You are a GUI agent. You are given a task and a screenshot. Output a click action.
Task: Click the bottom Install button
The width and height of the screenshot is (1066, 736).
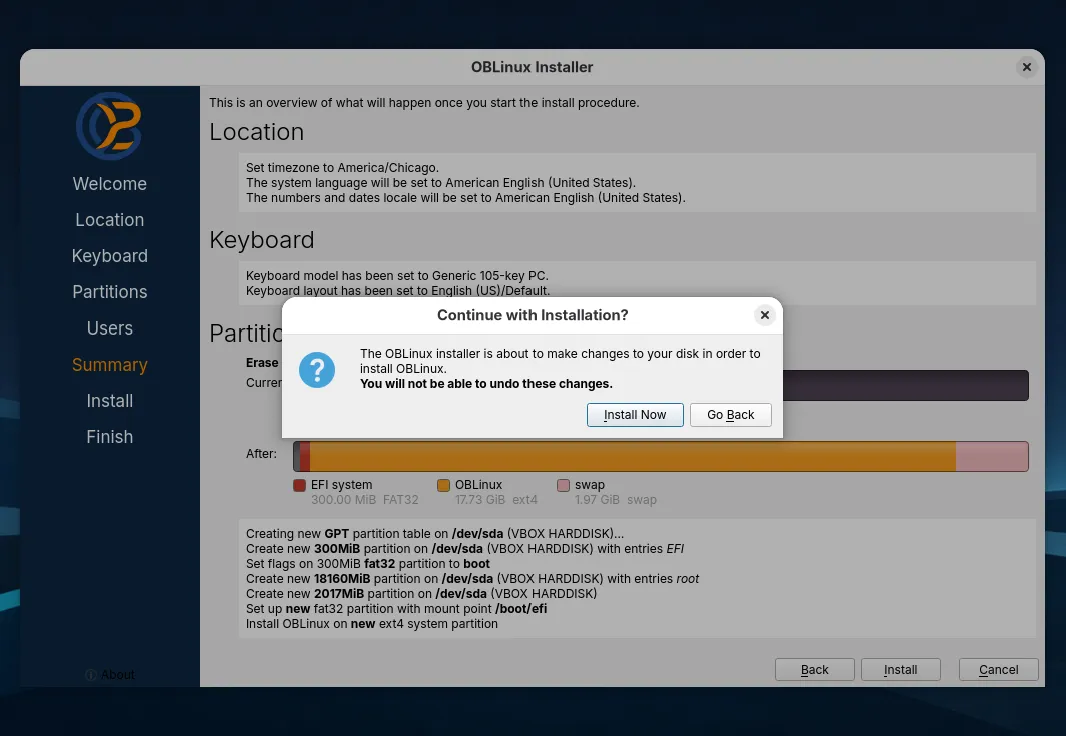(x=900, y=669)
